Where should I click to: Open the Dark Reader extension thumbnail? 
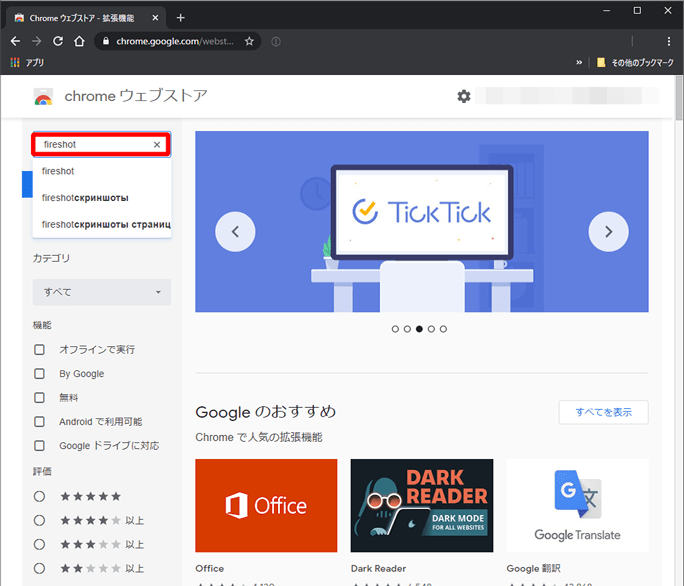pos(422,505)
